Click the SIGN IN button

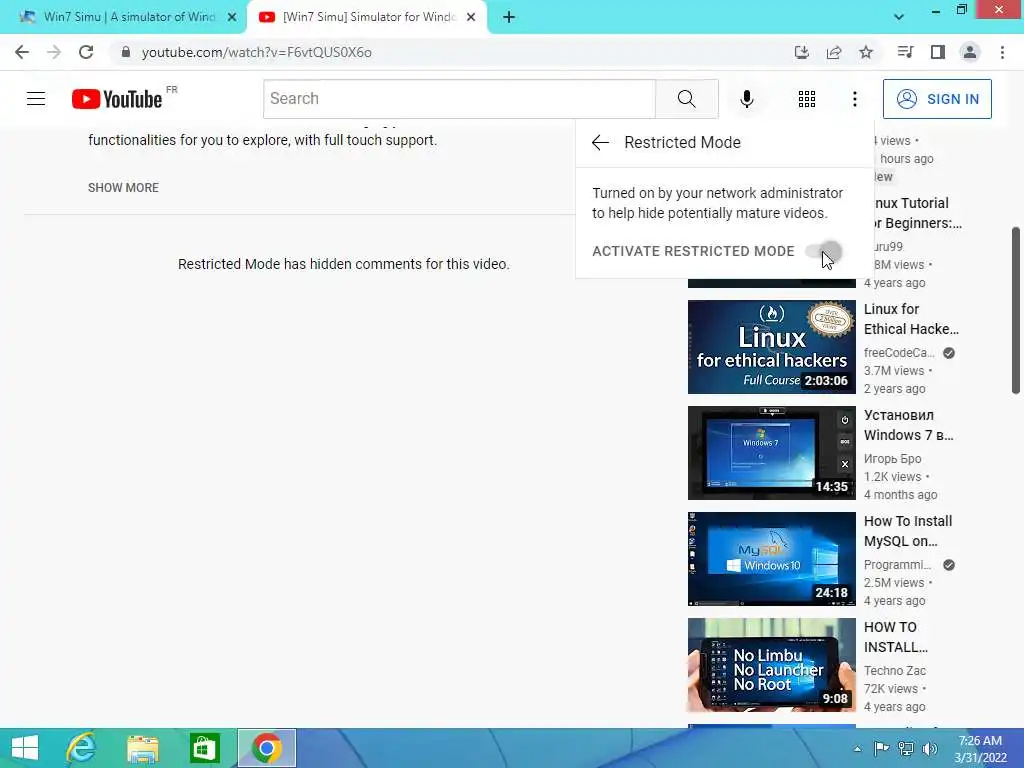click(937, 99)
